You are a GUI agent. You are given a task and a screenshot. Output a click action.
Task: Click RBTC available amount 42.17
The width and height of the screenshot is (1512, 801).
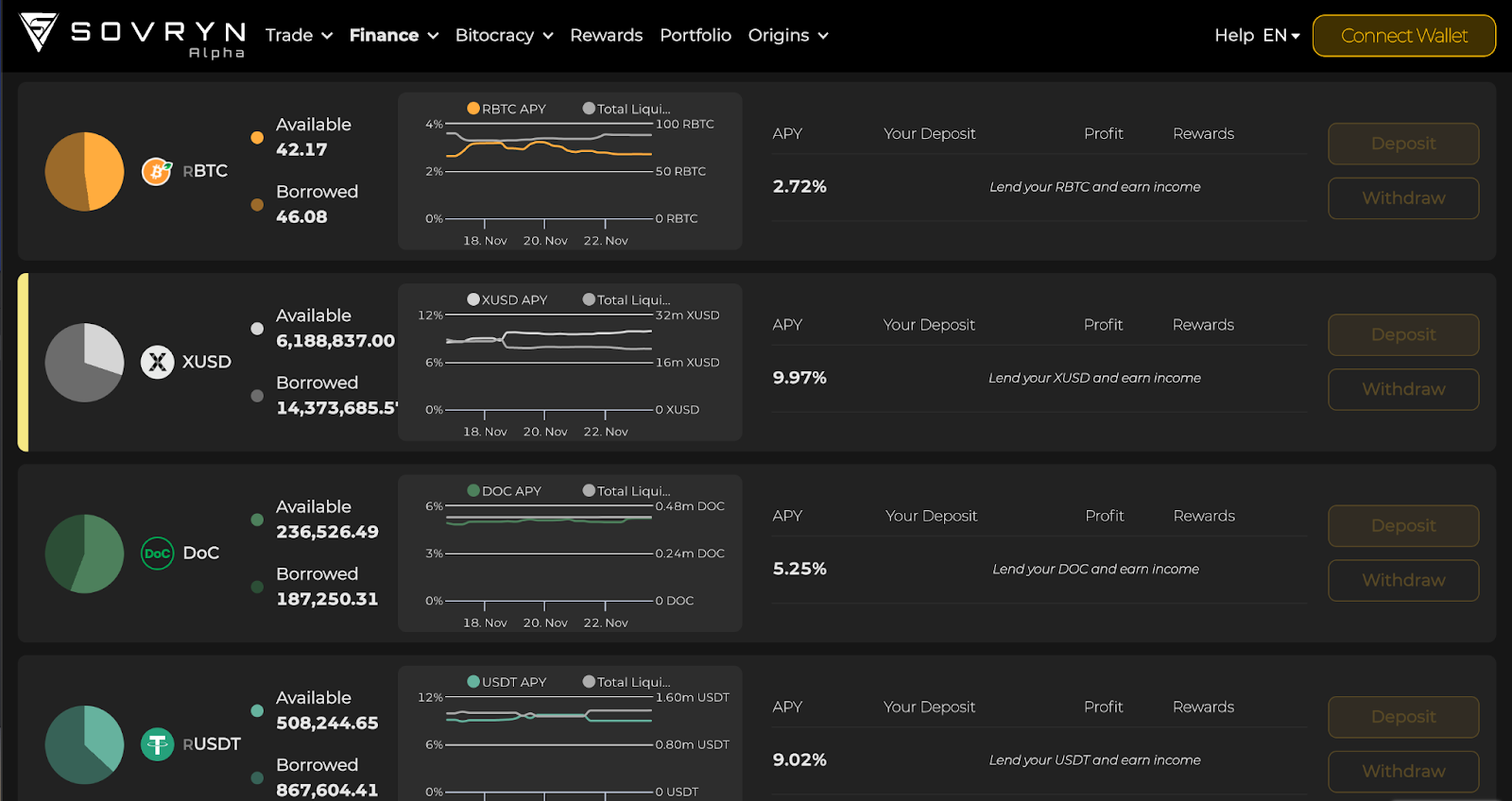click(x=301, y=149)
